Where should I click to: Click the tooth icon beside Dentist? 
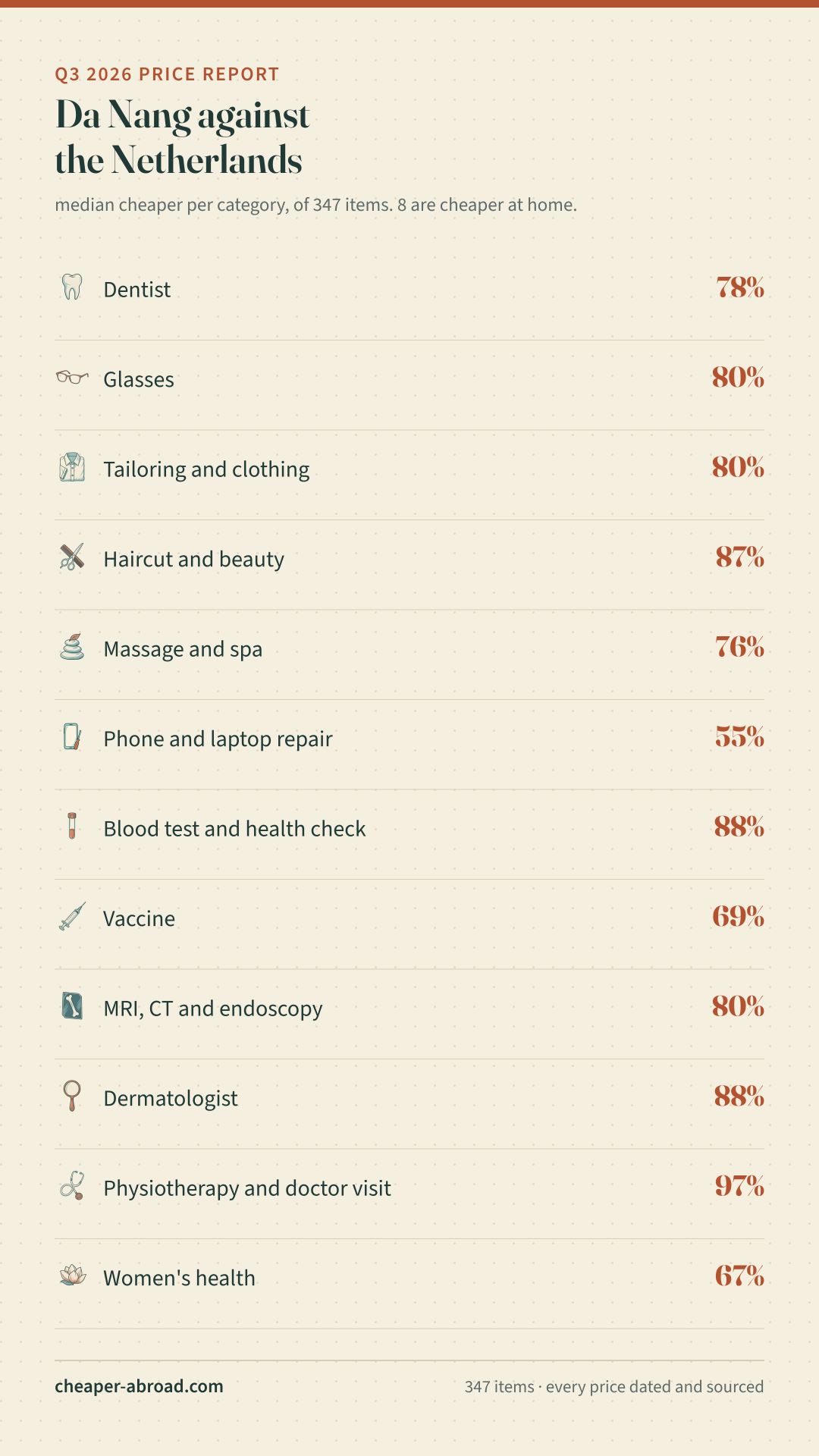pos(72,287)
